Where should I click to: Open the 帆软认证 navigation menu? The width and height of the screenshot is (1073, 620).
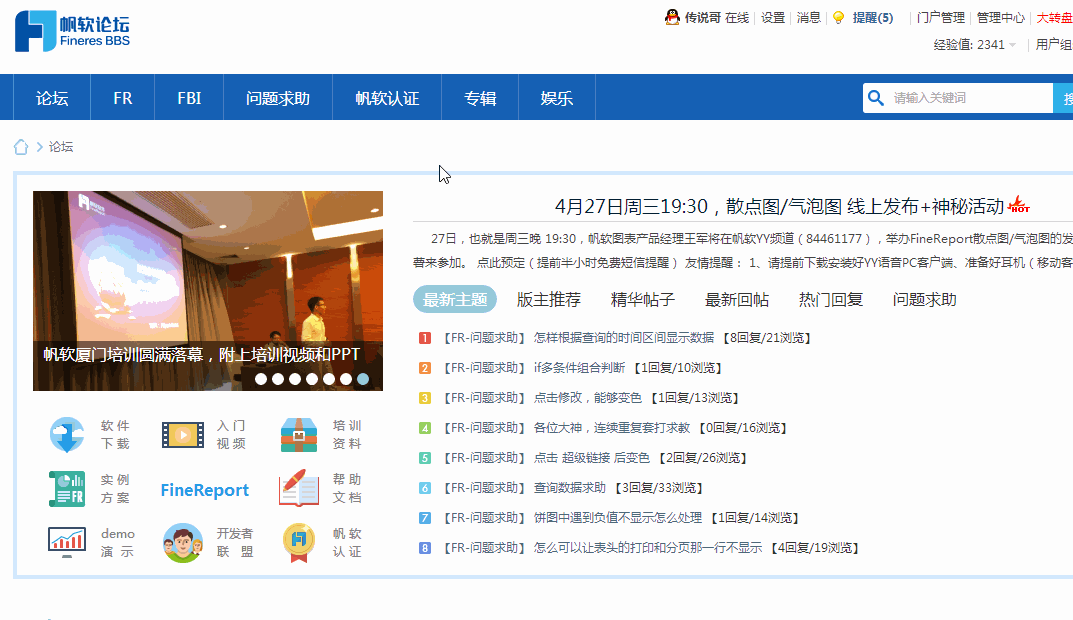click(387, 98)
